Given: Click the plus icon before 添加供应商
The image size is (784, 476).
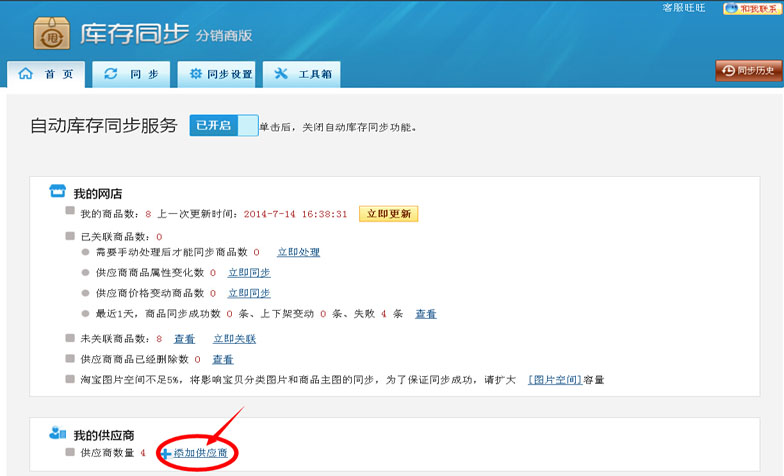Looking at the screenshot, I should [x=166, y=454].
